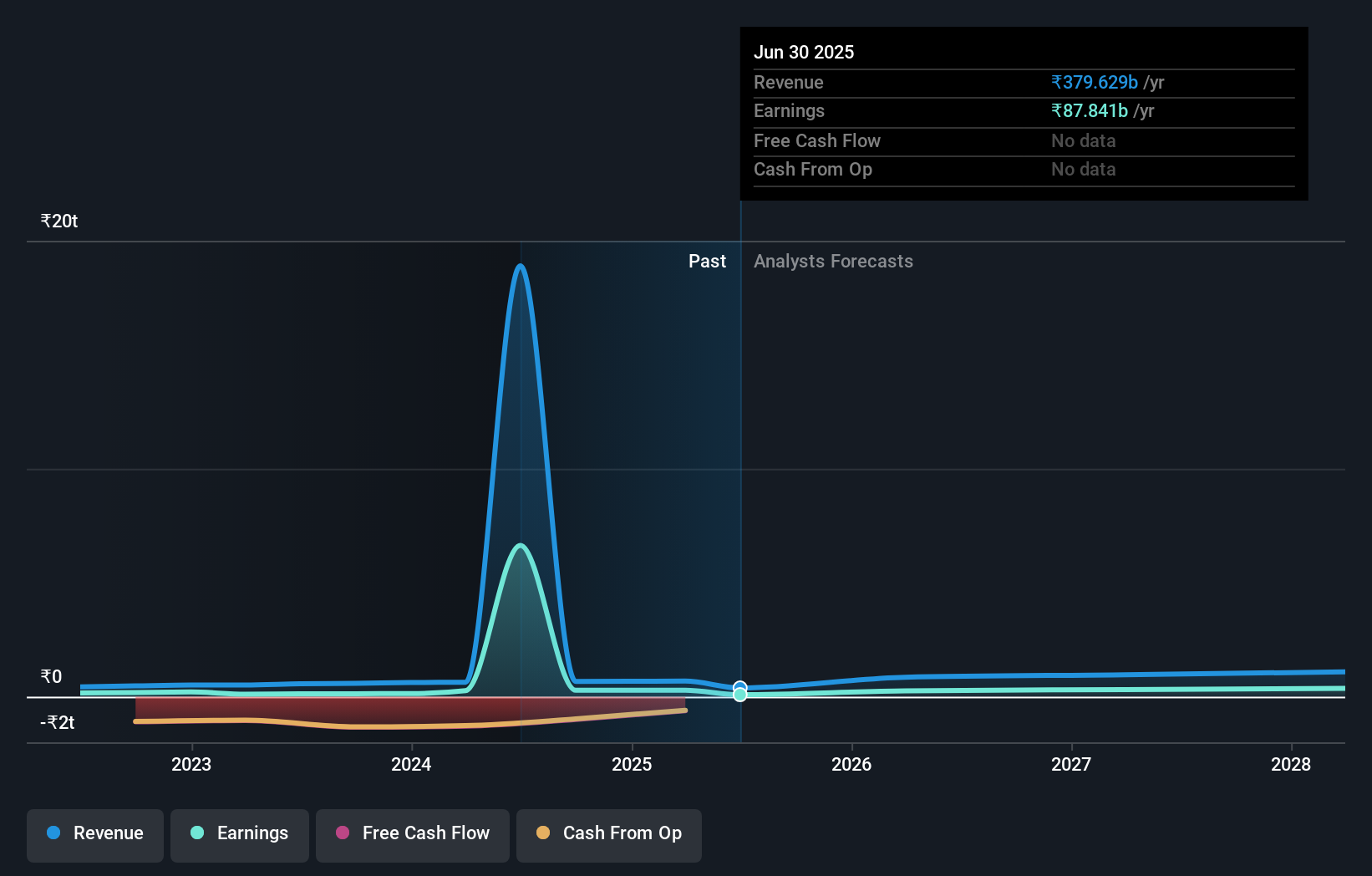
Task: Click the Revenue data point at Jun 2025
Action: coord(740,687)
